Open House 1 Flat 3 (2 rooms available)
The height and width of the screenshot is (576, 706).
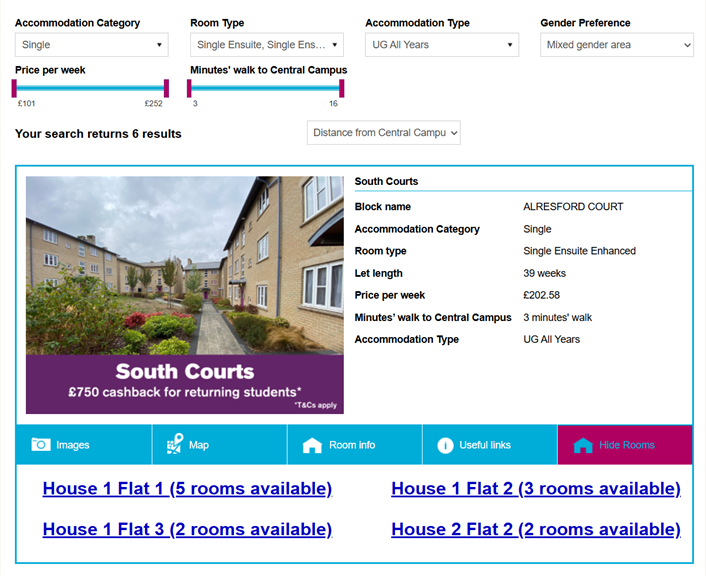(187, 529)
